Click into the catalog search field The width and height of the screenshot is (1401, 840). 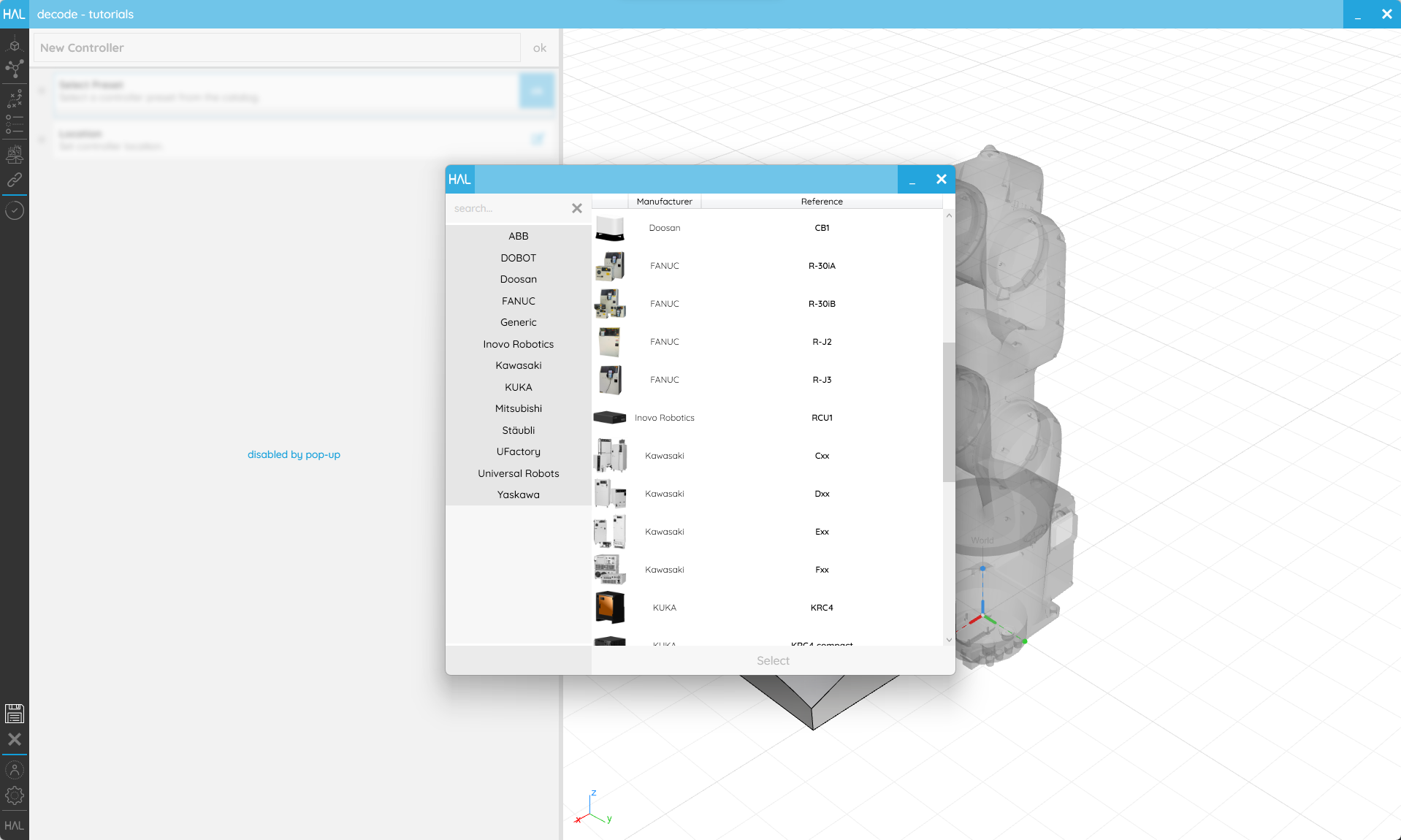click(x=508, y=208)
